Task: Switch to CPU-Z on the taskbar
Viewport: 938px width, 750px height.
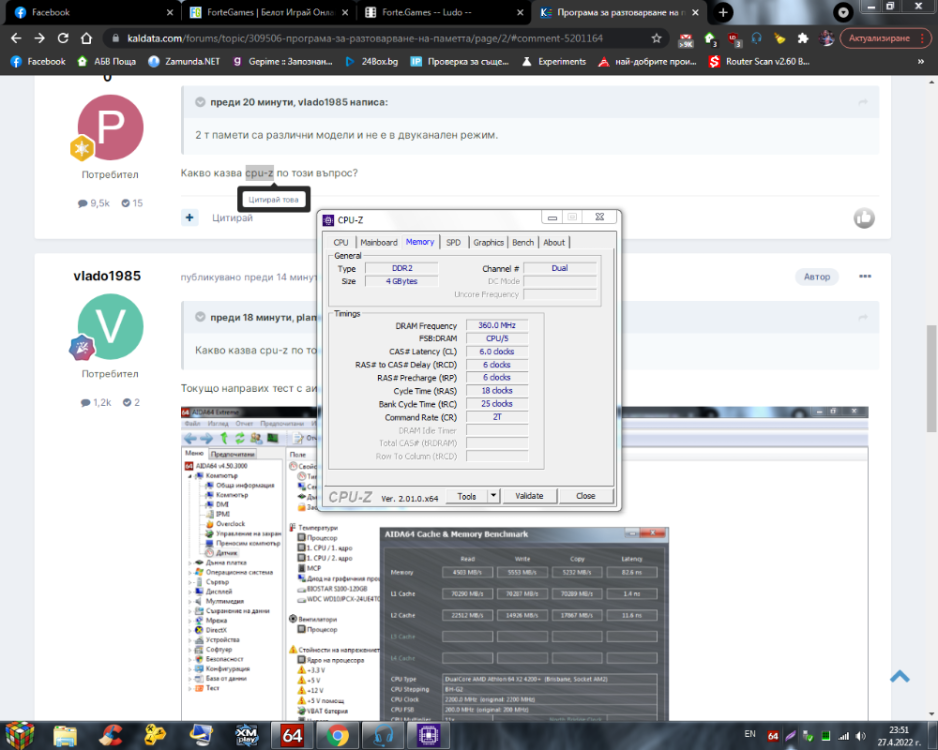Action: 428,735
